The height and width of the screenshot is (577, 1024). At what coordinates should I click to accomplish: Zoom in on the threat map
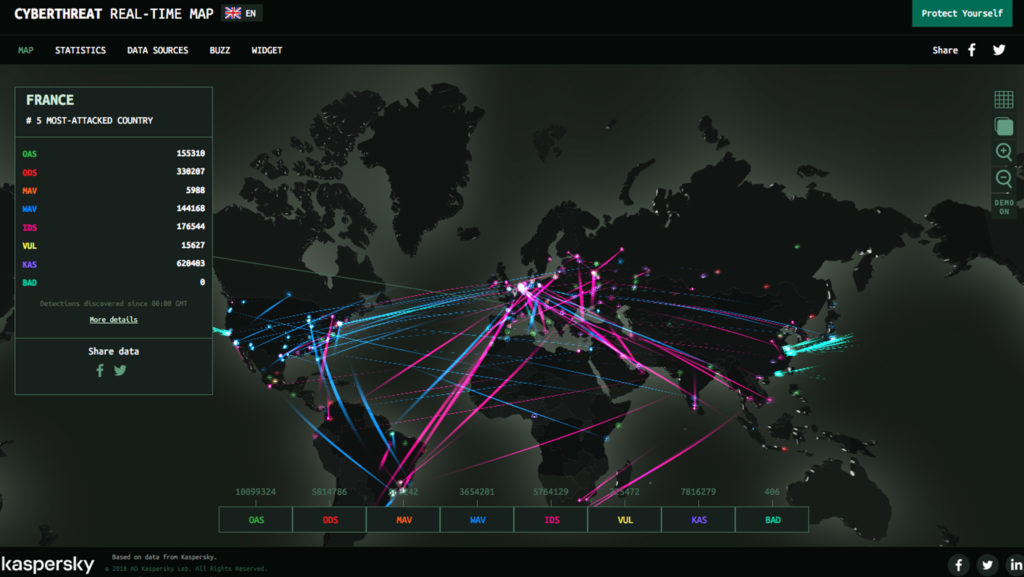click(1004, 151)
